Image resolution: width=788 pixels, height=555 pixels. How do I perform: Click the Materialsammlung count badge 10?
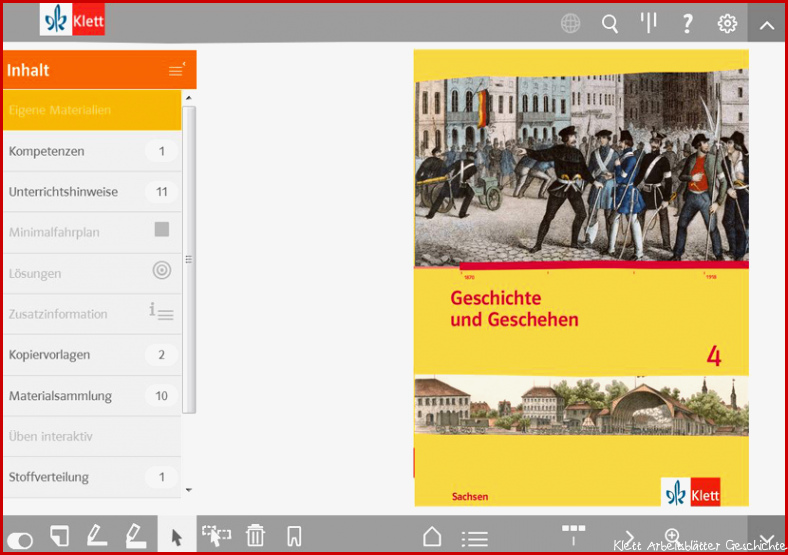click(x=161, y=396)
